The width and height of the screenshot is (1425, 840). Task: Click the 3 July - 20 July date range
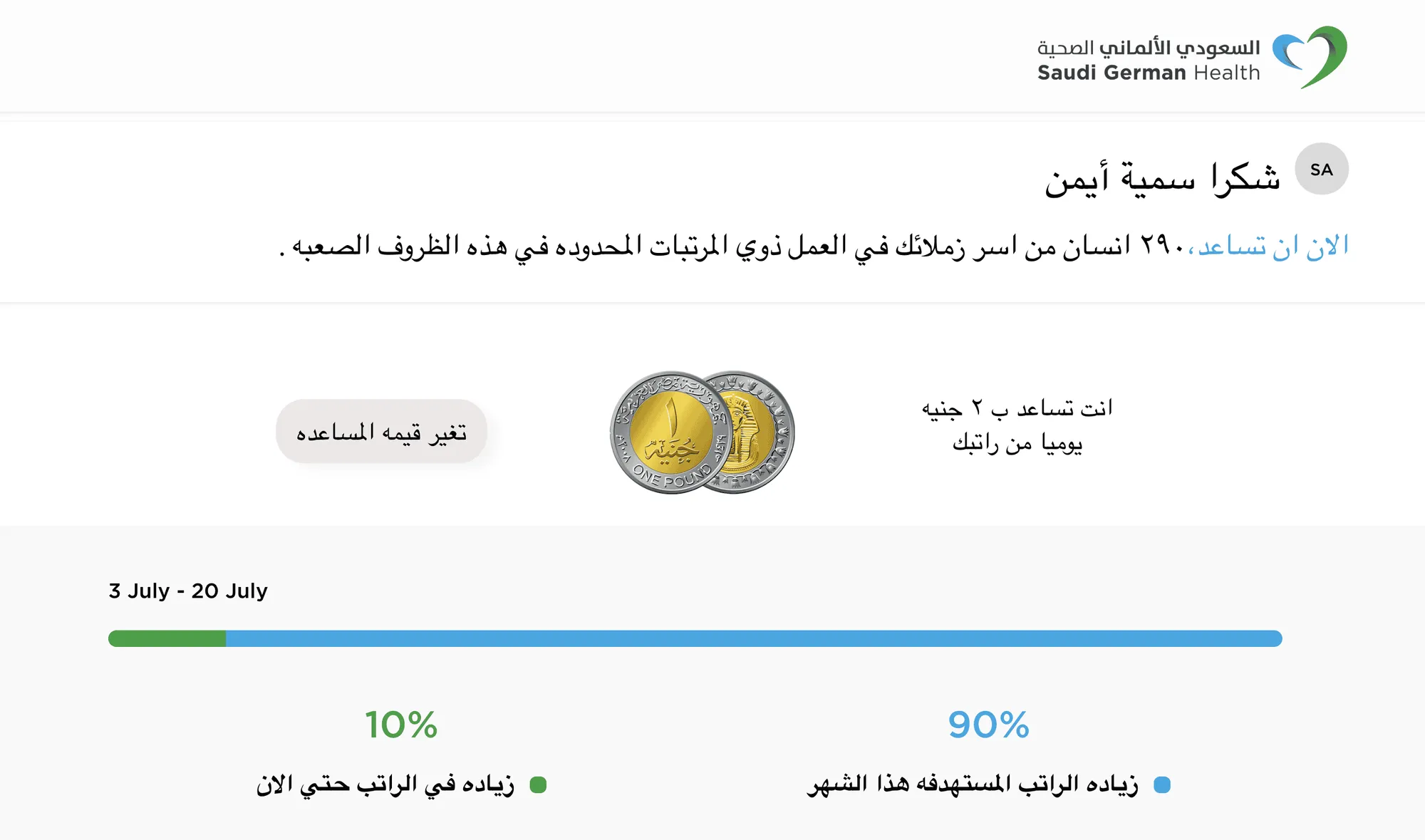pyautogui.click(x=188, y=591)
